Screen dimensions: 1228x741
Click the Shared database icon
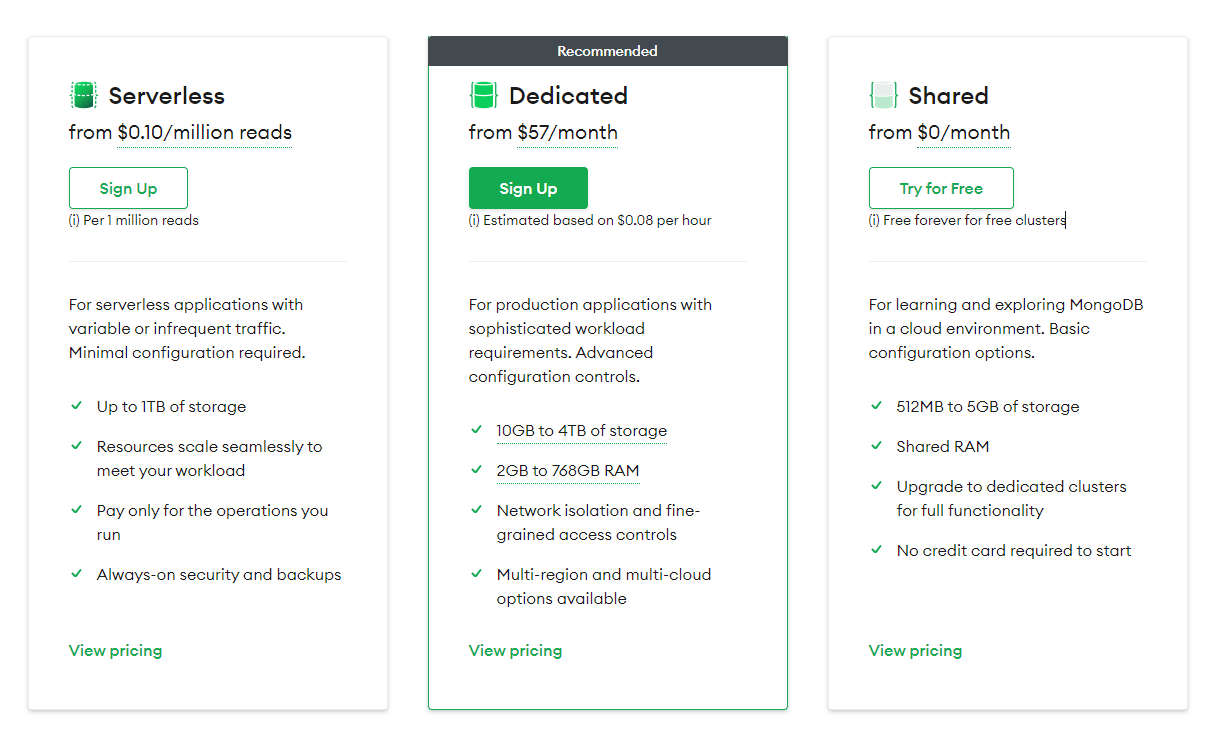(884, 95)
